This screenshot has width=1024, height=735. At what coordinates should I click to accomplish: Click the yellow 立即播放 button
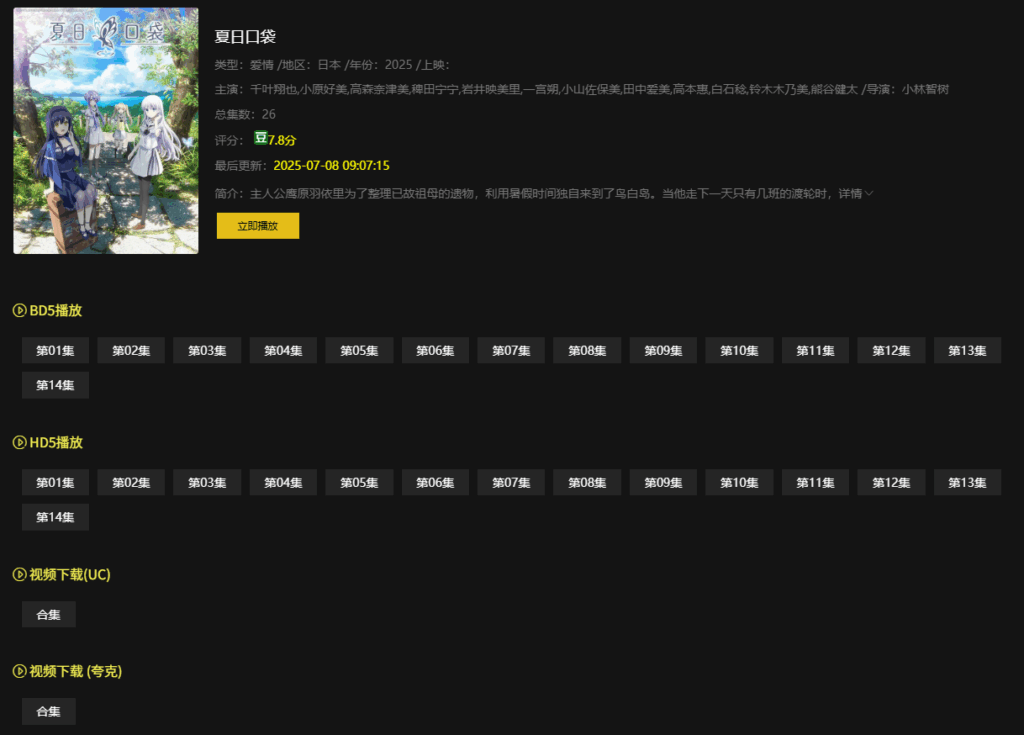point(258,226)
